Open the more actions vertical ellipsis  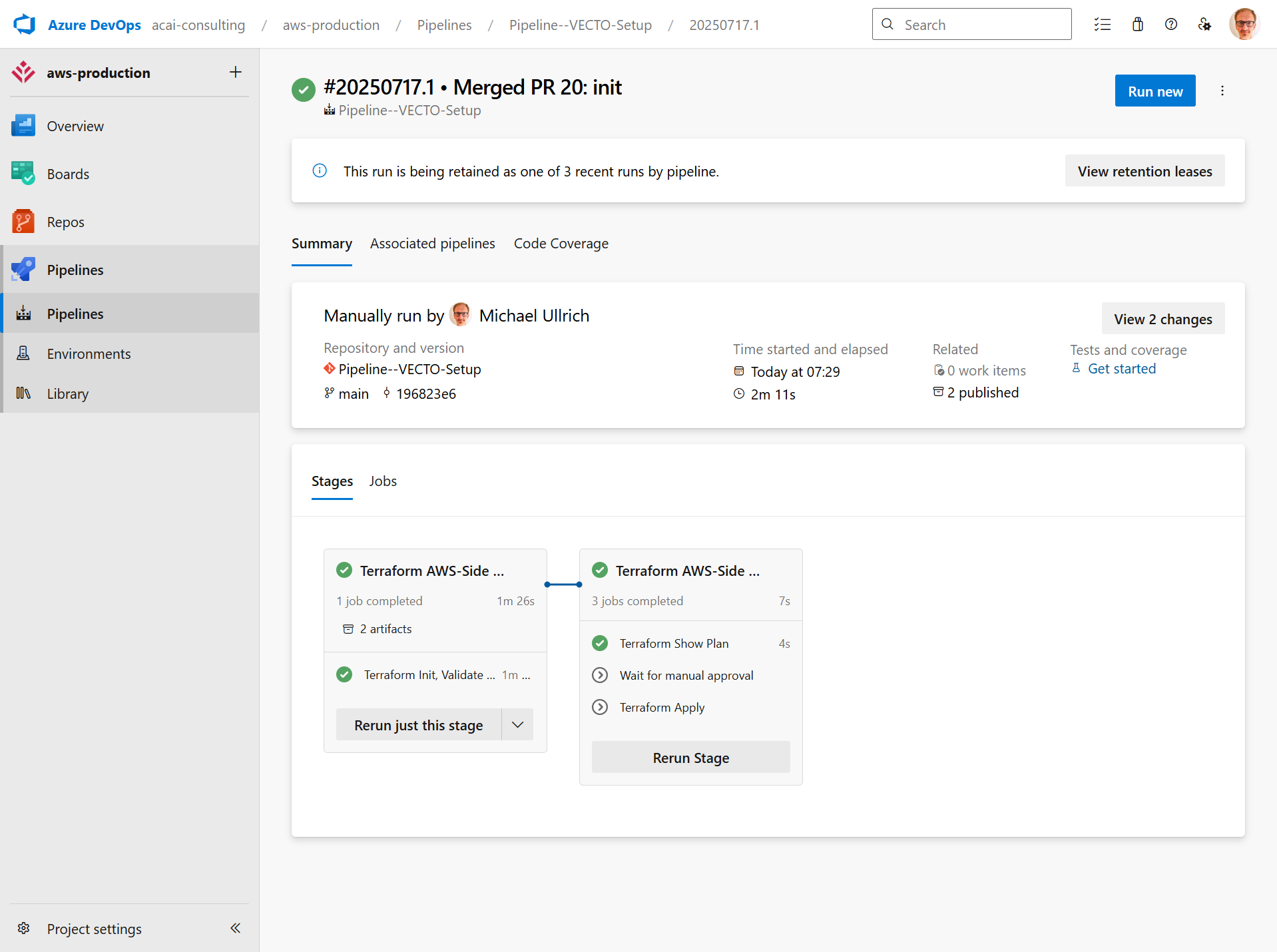click(1222, 91)
